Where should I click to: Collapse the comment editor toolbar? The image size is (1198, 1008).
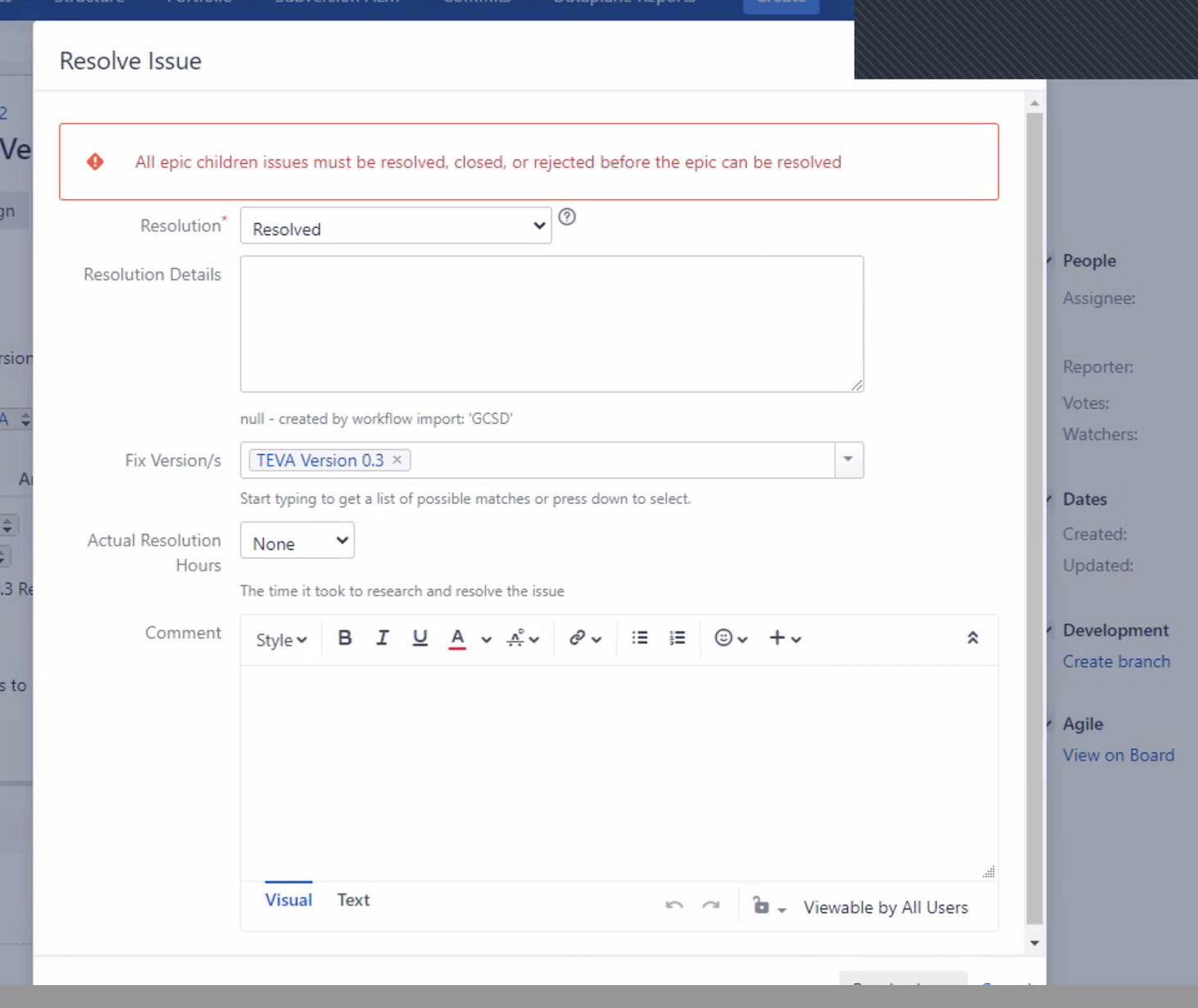973,638
